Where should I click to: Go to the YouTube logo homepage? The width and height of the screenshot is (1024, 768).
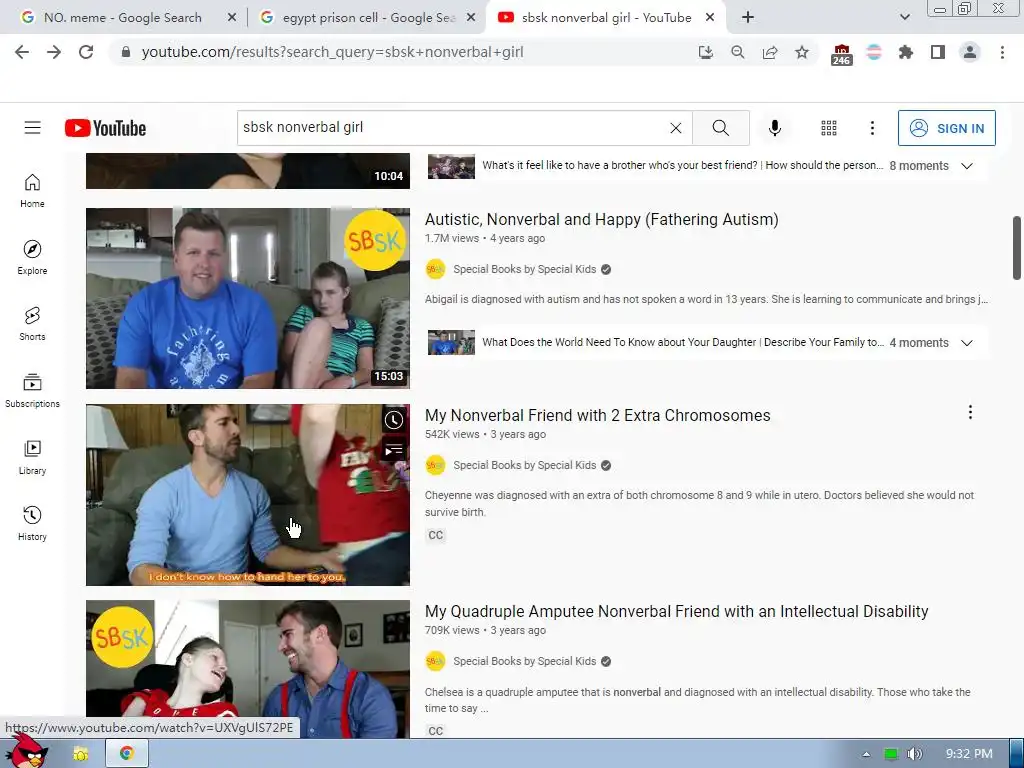[x=105, y=128]
